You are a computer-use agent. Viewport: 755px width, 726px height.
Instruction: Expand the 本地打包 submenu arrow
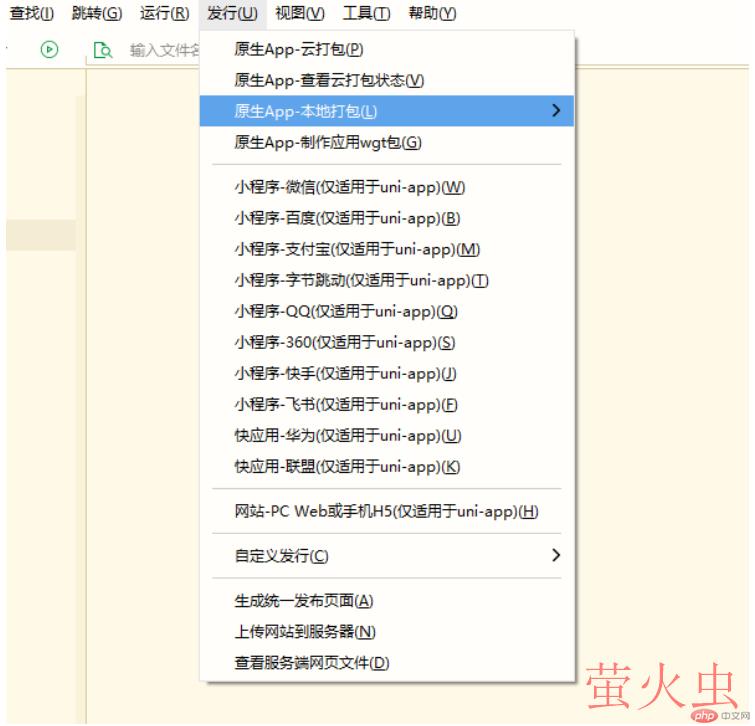click(x=556, y=111)
